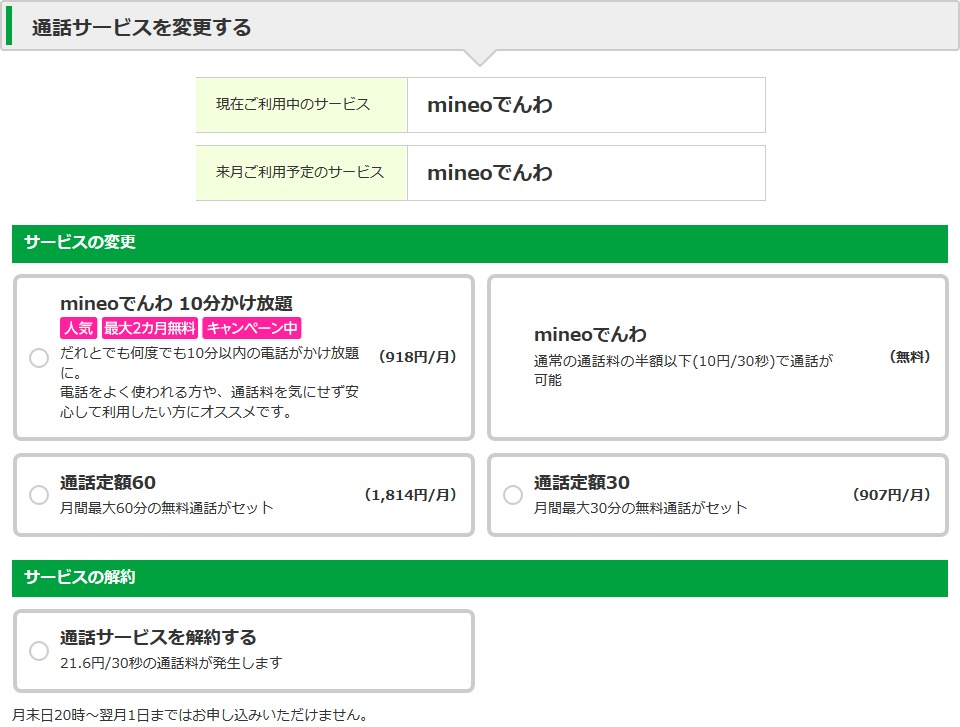Click the 通話サービスを変更する page heading
960x727 pixels.
[141, 27]
